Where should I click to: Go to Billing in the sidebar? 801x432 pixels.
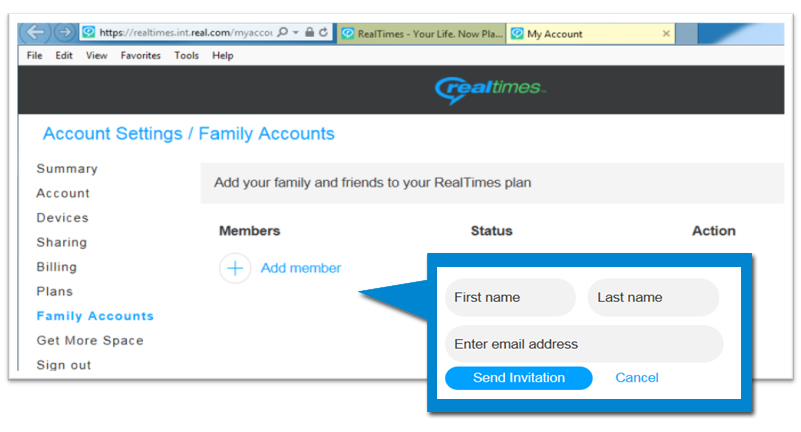[x=57, y=267]
